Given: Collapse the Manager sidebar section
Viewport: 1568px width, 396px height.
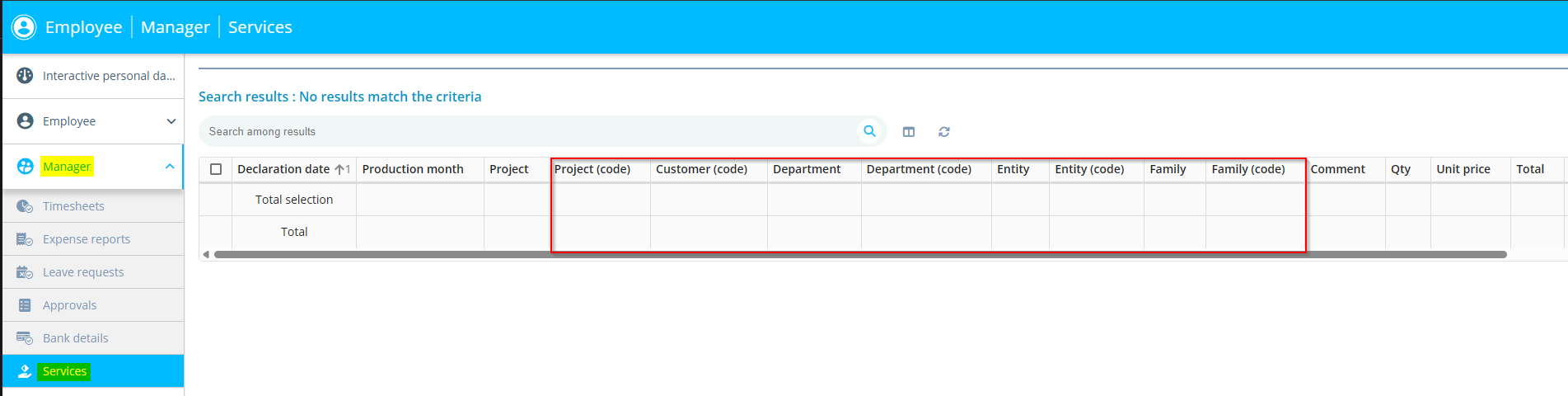Looking at the screenshot, I should tap(170, 167).
